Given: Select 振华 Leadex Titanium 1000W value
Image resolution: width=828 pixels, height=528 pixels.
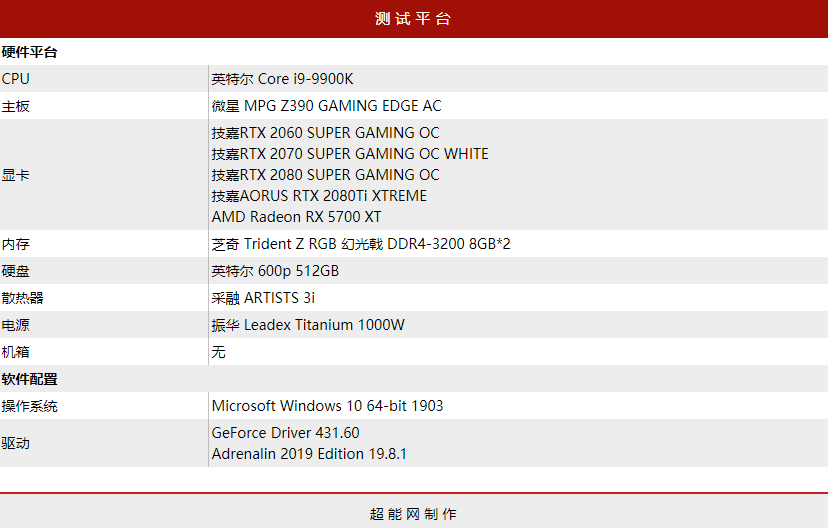Looking at the screenshot, I should (308, 325).
